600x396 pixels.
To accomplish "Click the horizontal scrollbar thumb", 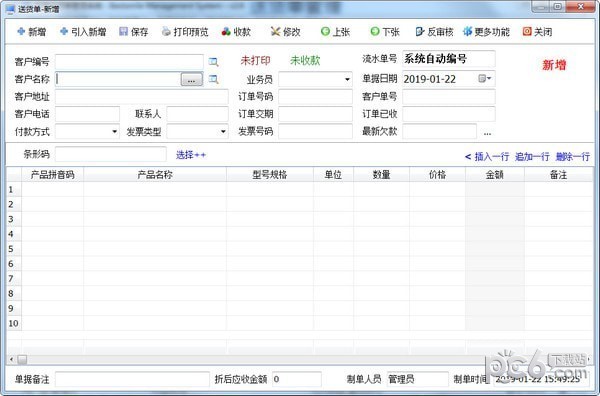I will (22, 359).
